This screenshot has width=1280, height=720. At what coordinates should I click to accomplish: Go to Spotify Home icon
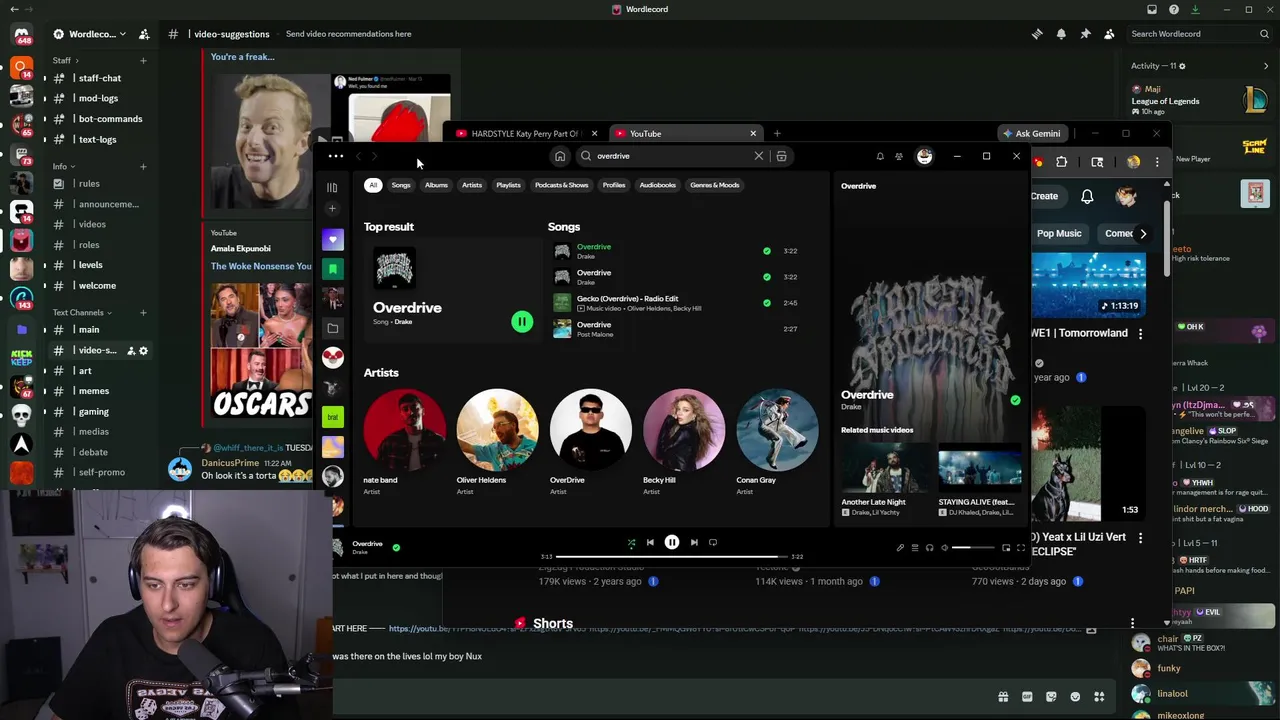pyautogui.click(x=560, y=156)
